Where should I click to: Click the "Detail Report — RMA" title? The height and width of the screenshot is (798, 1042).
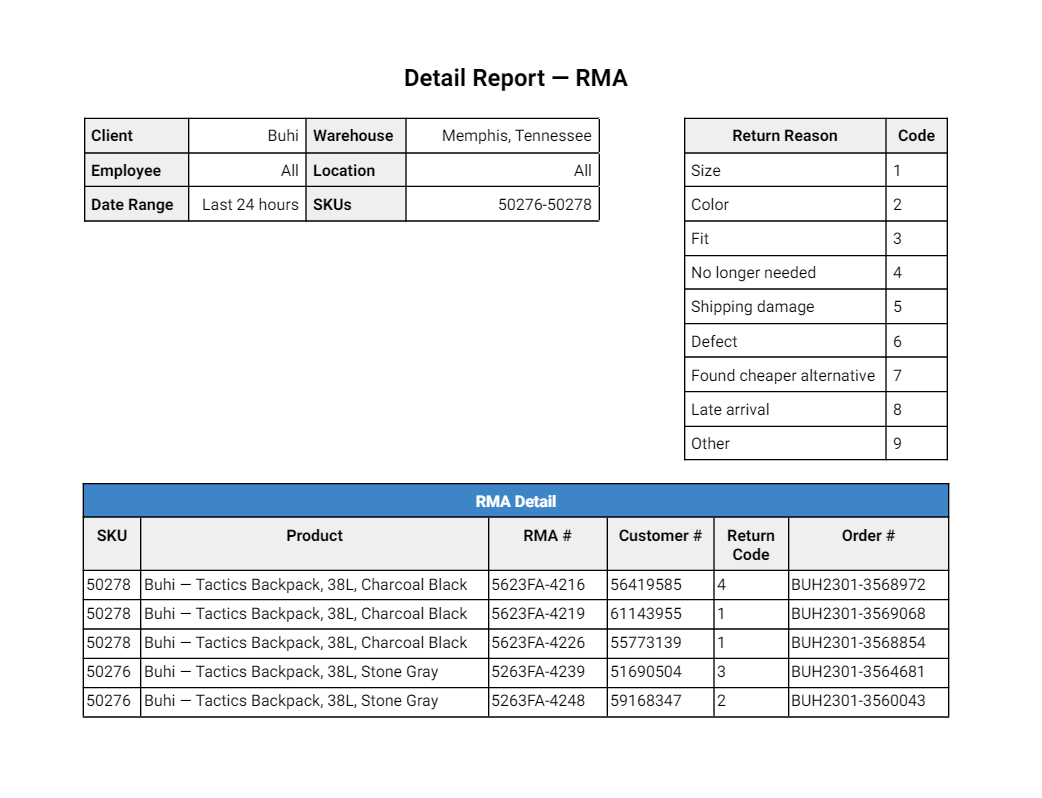tap(516, 78)
